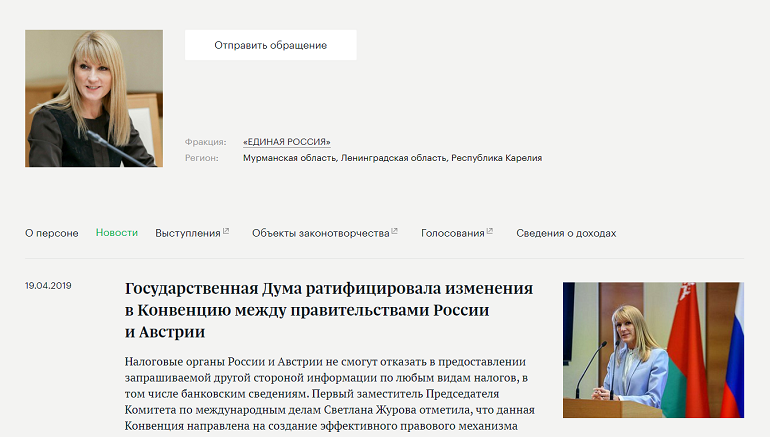This screenshot has width=770, height=437.
Task: Click the Регион label
Action: [201, 158]
